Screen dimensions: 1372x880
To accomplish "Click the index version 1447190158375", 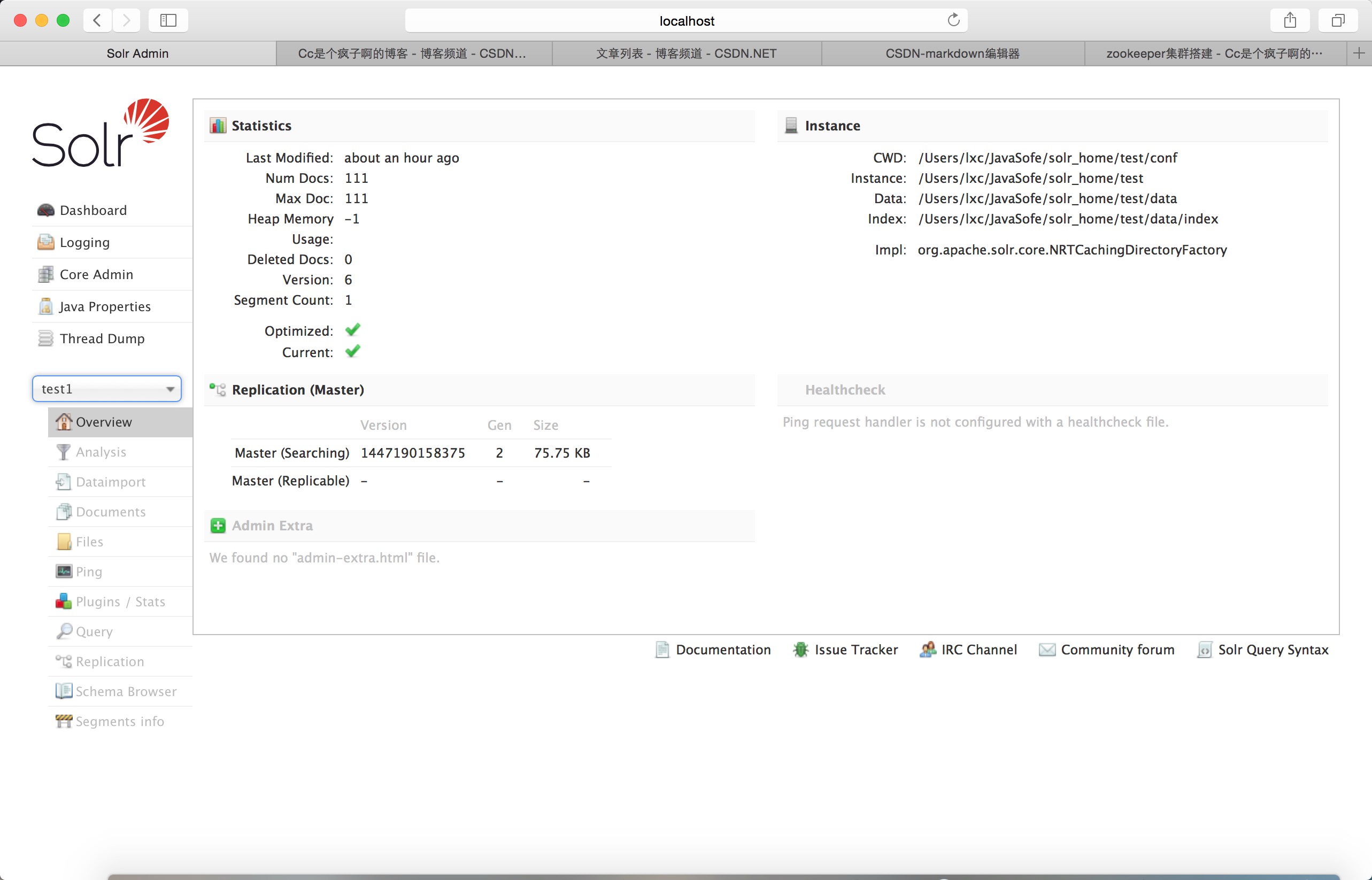I will [x=413, y=453].
